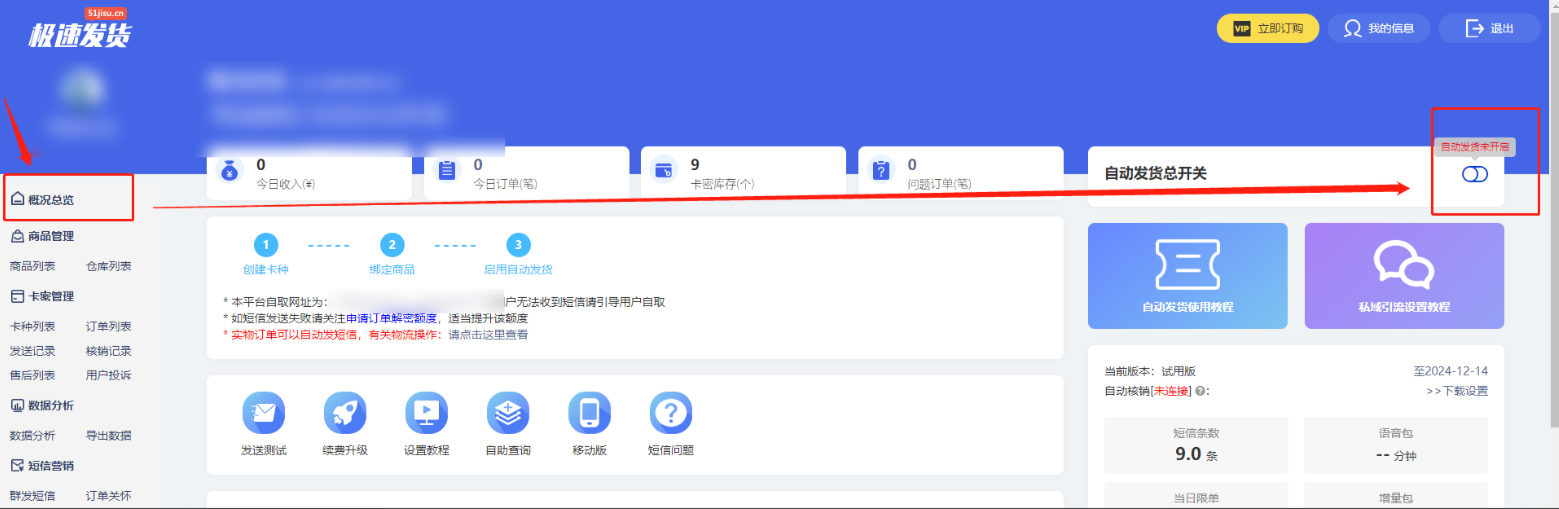This screenshot has width=1559, height=509.
Task: Click the 问题订单 question clipboard icon
Action: [x=880, y=170]
